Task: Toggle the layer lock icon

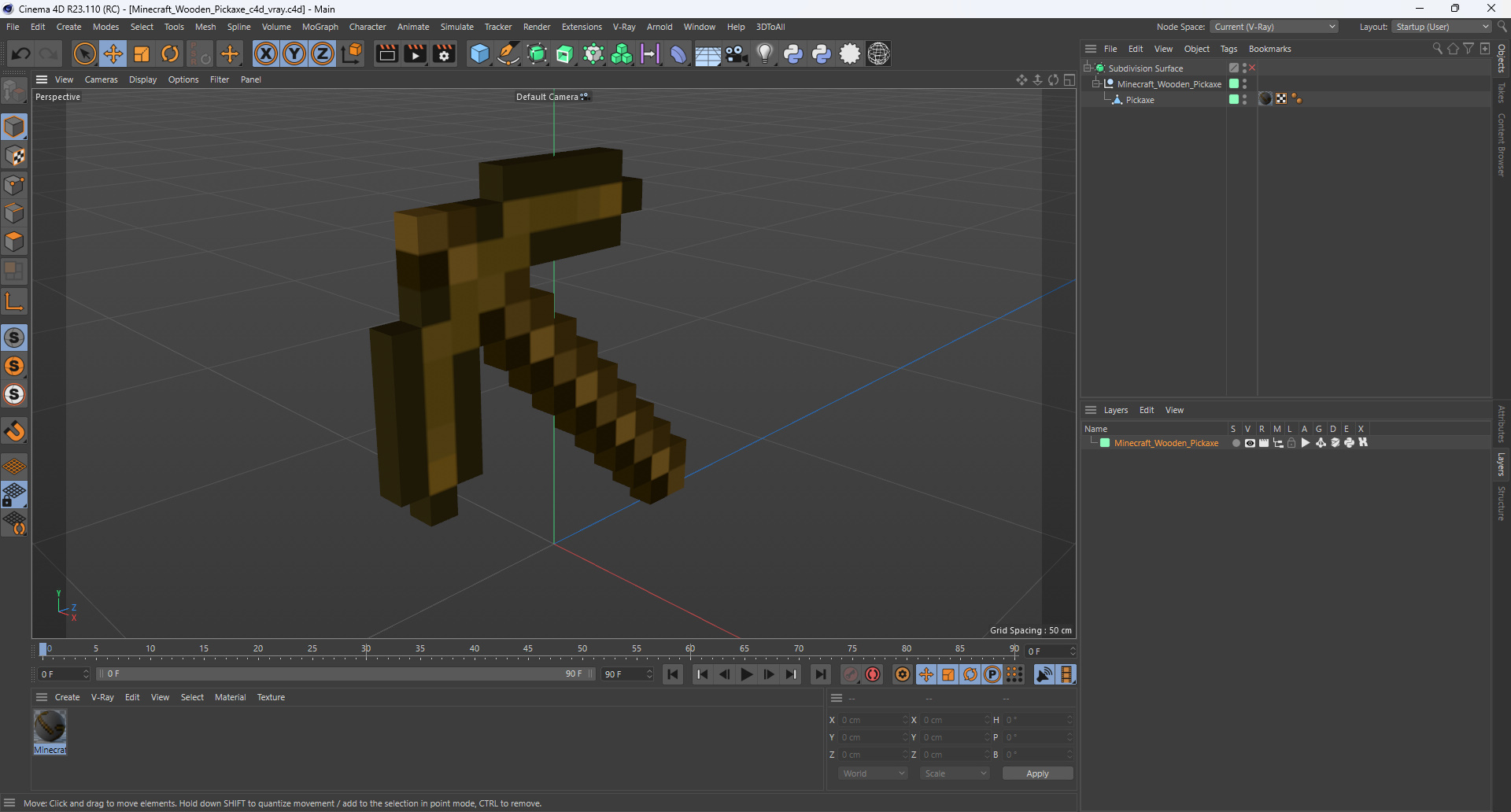Action: 1291,443
